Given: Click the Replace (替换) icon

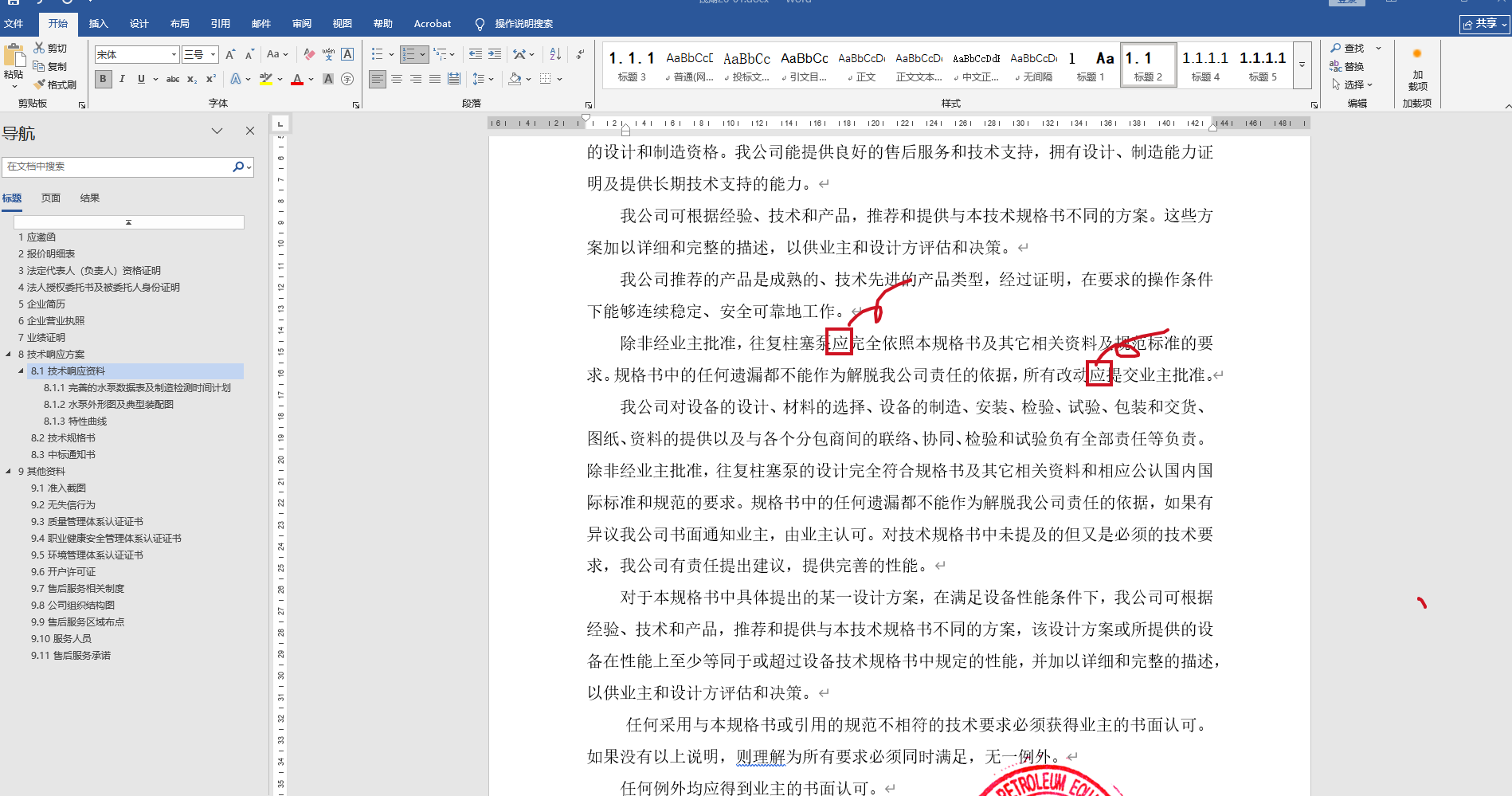Looking at the screenshot, I should point(1335,66).
